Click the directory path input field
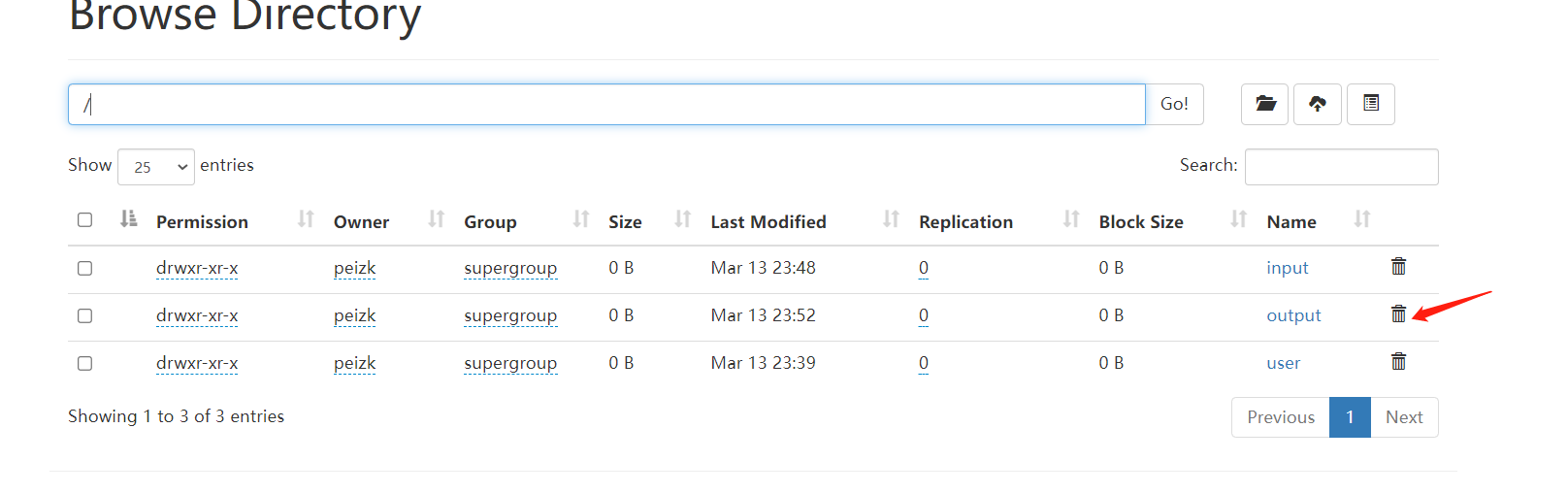The image size is (1568, 494). pyautogui.click(x=606, y=105)
